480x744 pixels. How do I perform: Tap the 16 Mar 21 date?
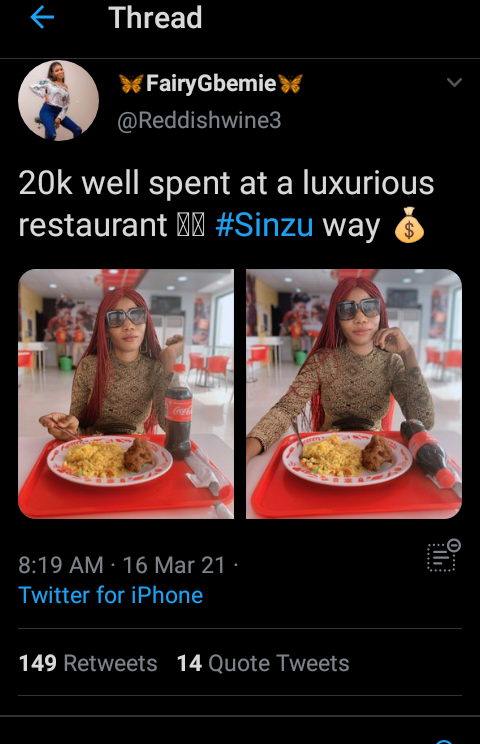coord(174,565)
